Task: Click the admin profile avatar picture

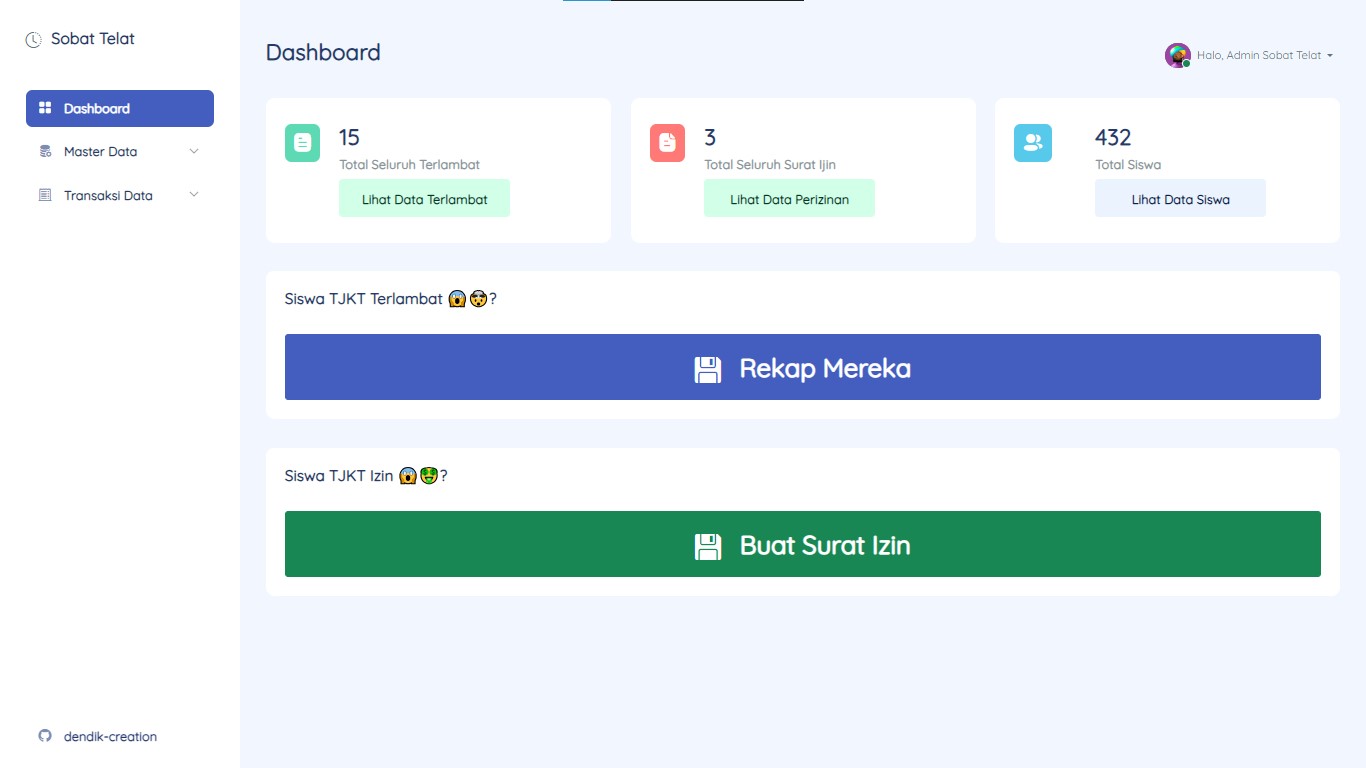Action: 1177,56
